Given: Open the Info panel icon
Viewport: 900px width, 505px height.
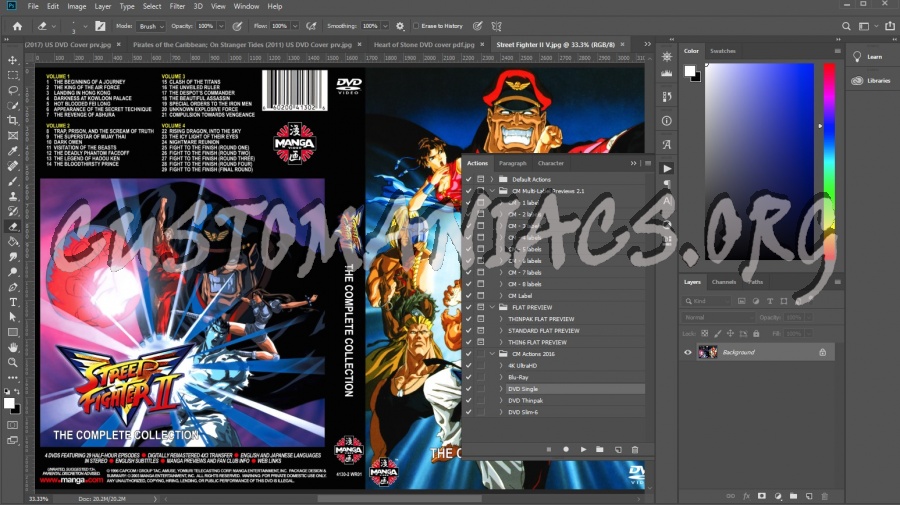Looking at the screenshot, I should [x=666, y=121].
